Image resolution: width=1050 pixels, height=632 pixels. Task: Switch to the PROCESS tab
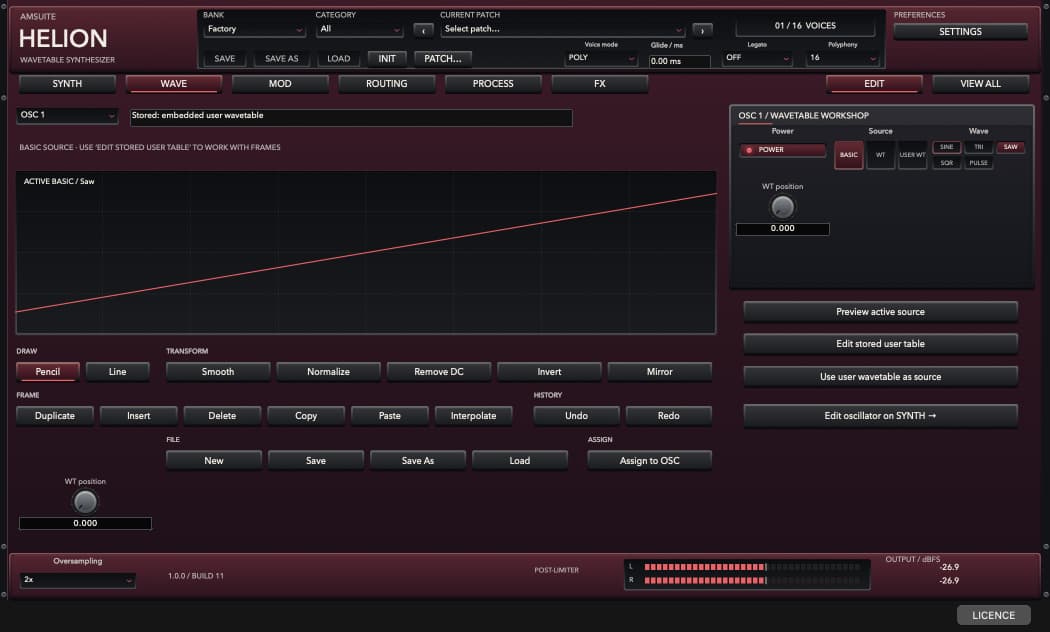tap(493, 84)
